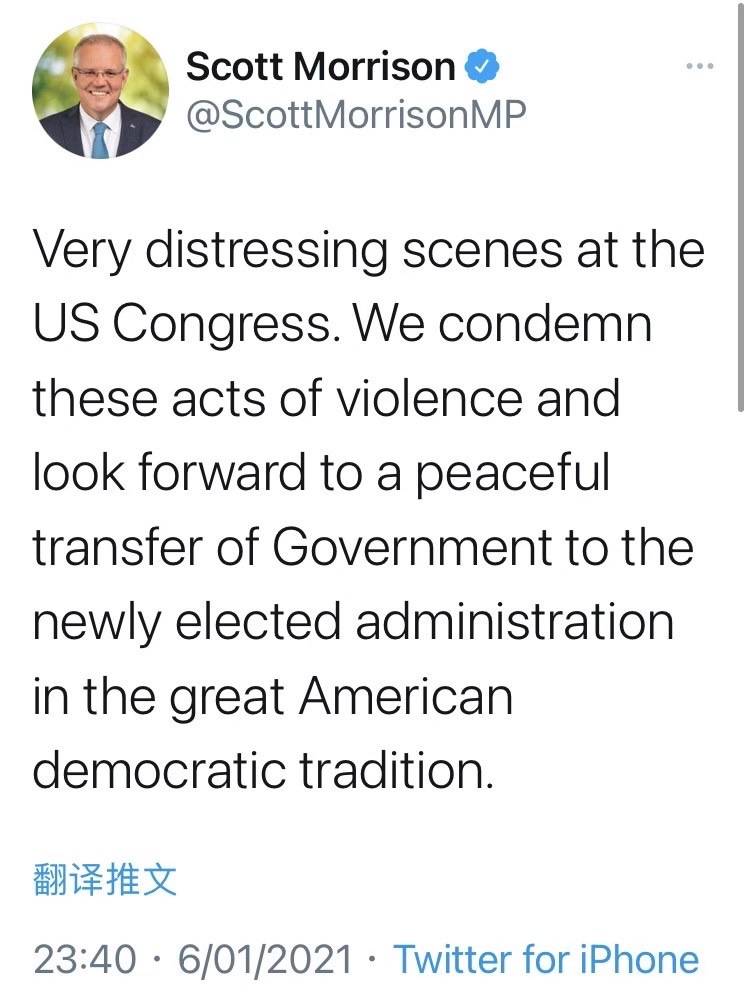Click the line "look forward to a peaceful"
Viewport: 750px width, 1008px height.
[x=320, y=473]
